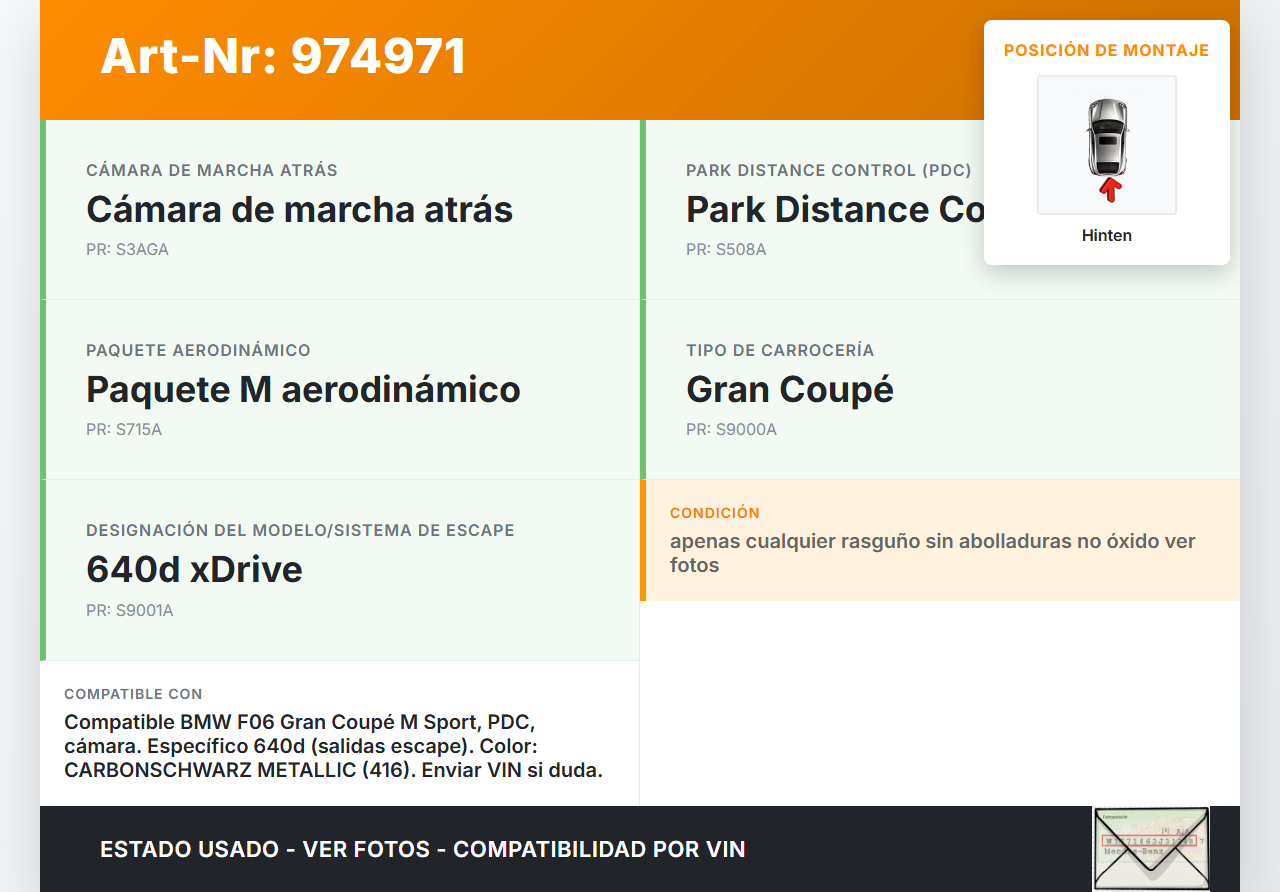Click the PR: S715A code
The height and width of the screenshot is (892, 1280).
[124, 430]
